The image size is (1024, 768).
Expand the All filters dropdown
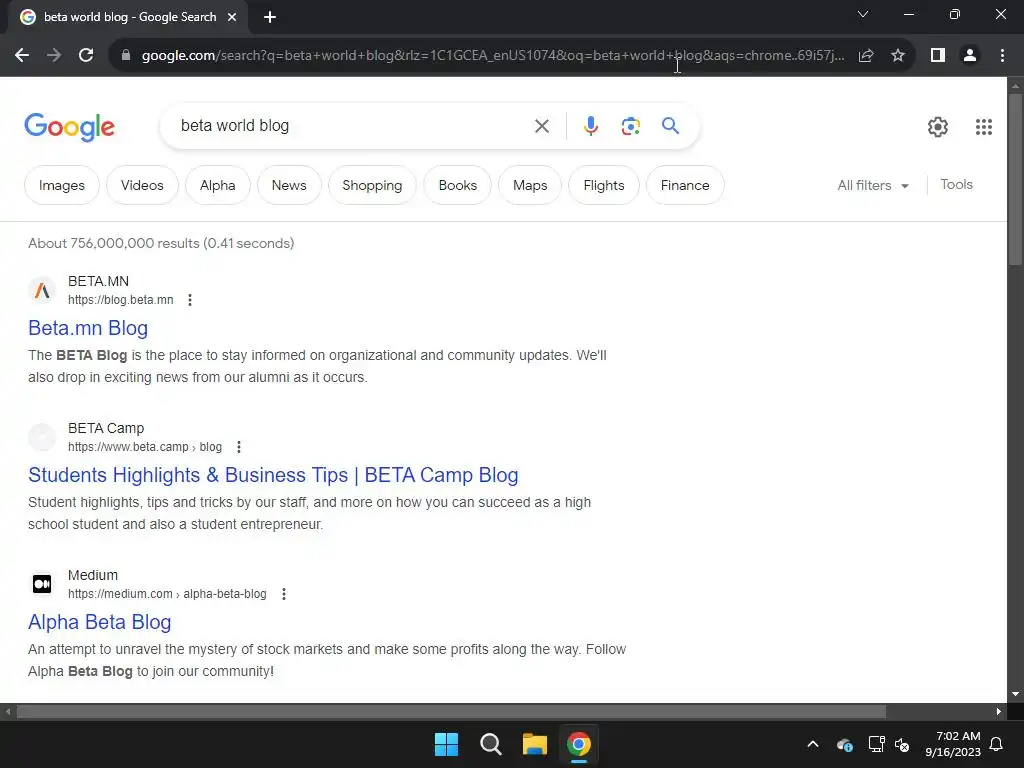[872, 185]
